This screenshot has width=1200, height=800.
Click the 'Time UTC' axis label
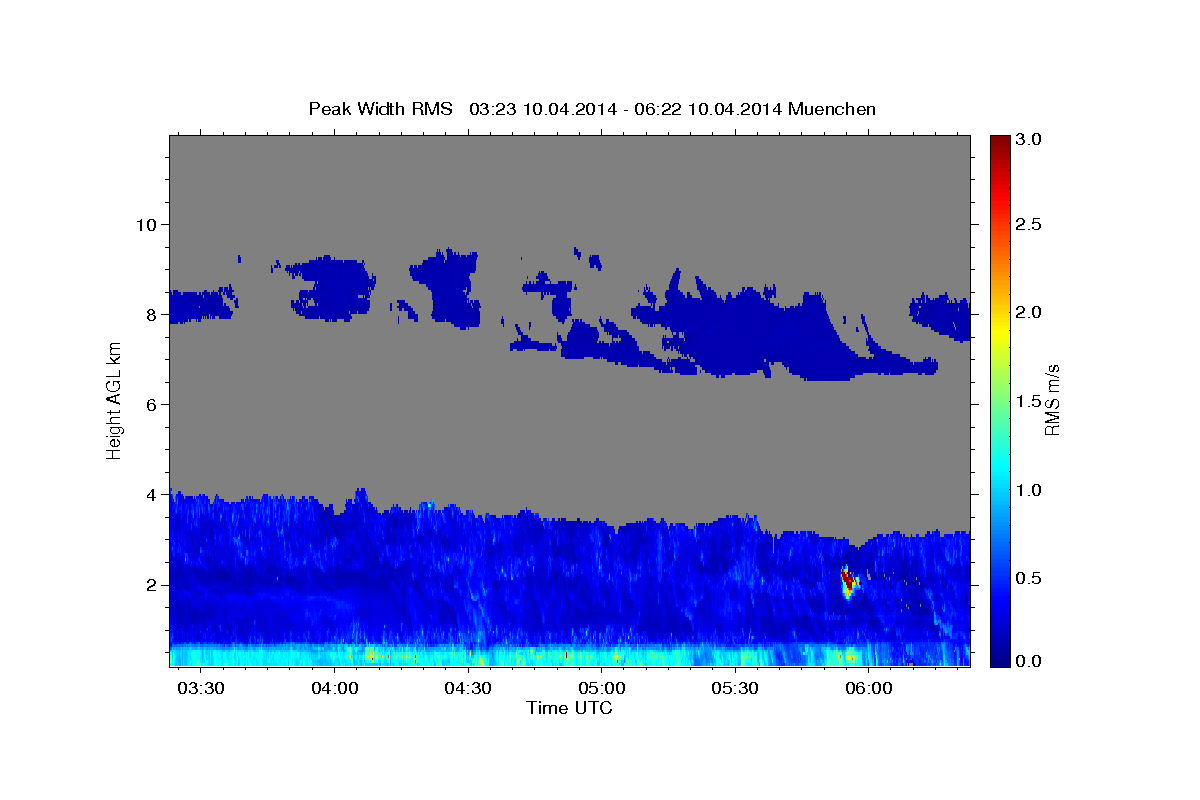(x=569, y=708)
